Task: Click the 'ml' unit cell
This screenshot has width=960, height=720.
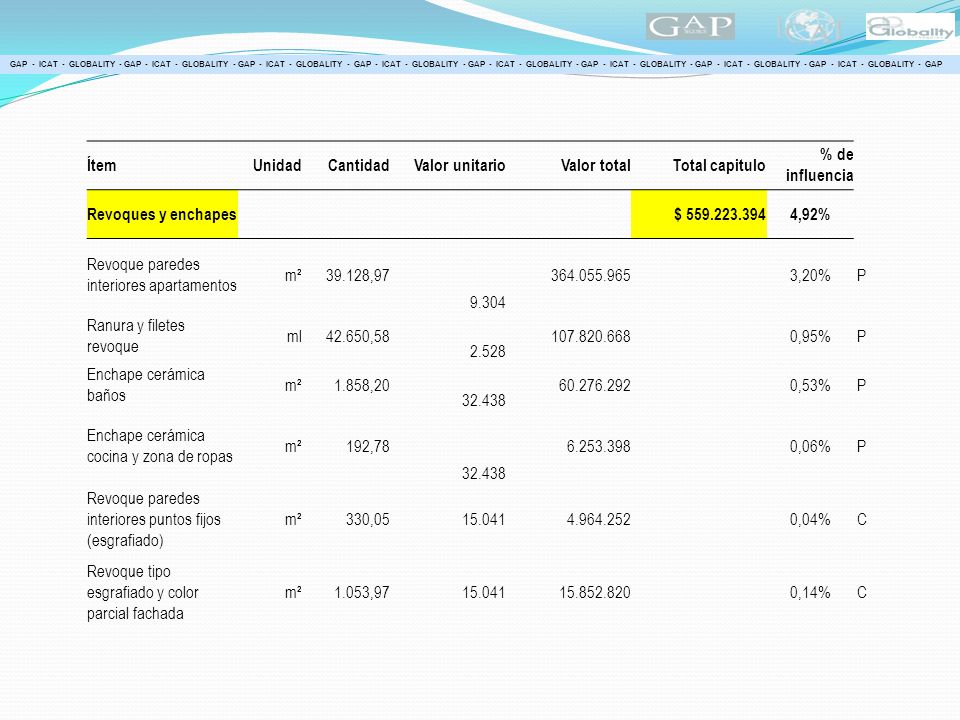Action: [x=294, y=337]
